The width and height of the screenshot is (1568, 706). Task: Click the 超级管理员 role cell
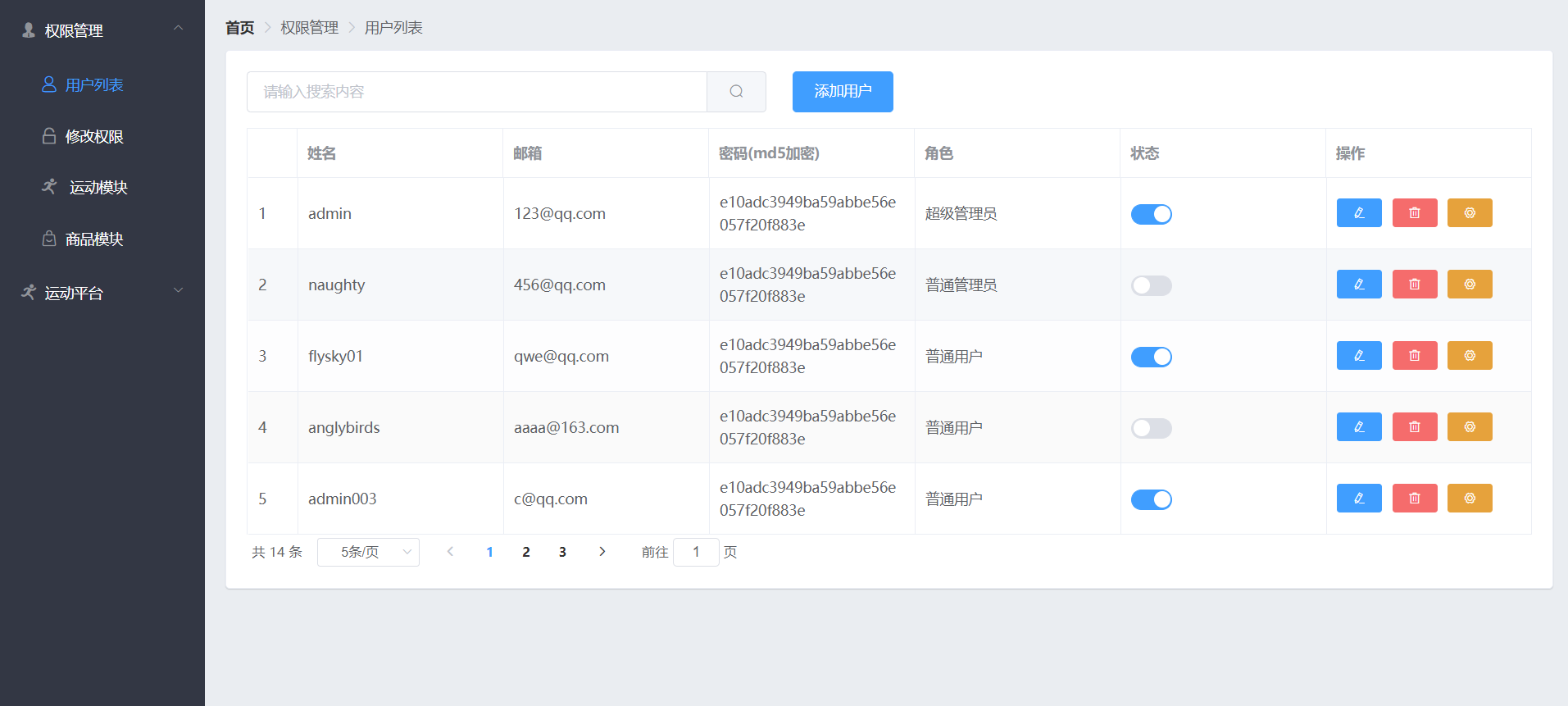click(x=961, y=213)
